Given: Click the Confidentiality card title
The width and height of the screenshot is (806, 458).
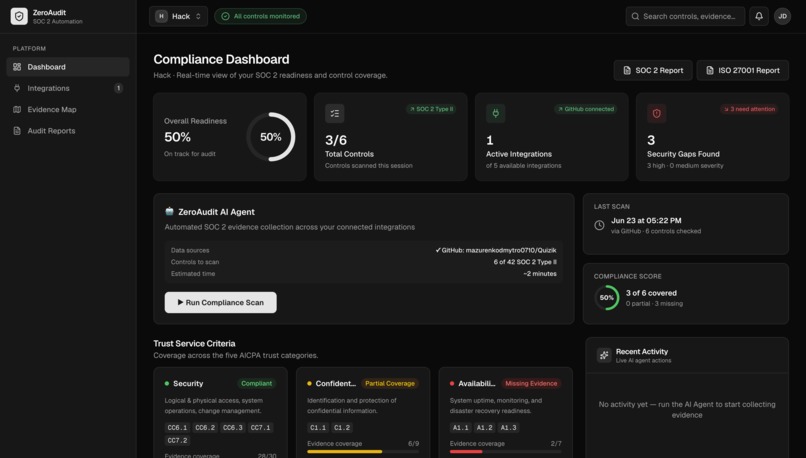Looking at the screenshot, I should (336, 383).
